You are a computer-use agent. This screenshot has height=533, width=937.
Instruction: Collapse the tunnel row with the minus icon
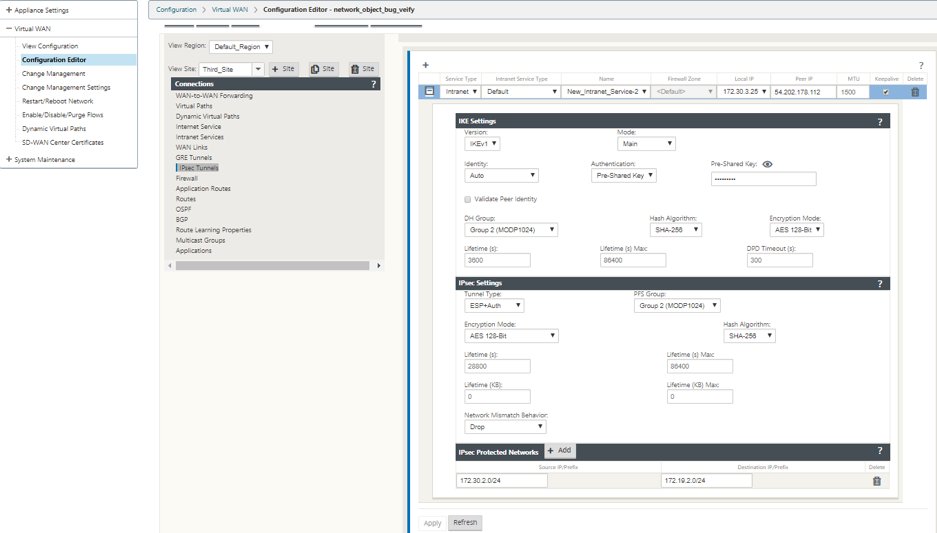click(x=429, y=91)
